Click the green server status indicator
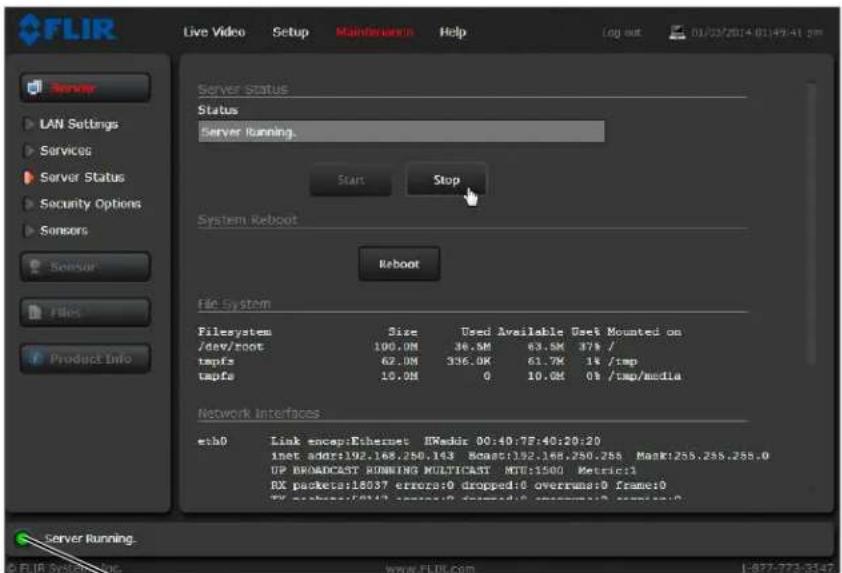842x573 pixels. tap(23, 538)
